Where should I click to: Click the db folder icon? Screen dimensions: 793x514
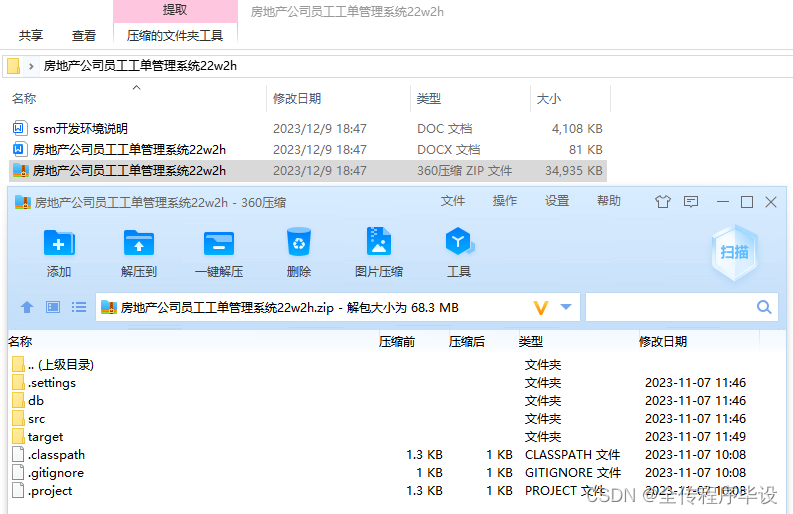[x=18, y=400]
